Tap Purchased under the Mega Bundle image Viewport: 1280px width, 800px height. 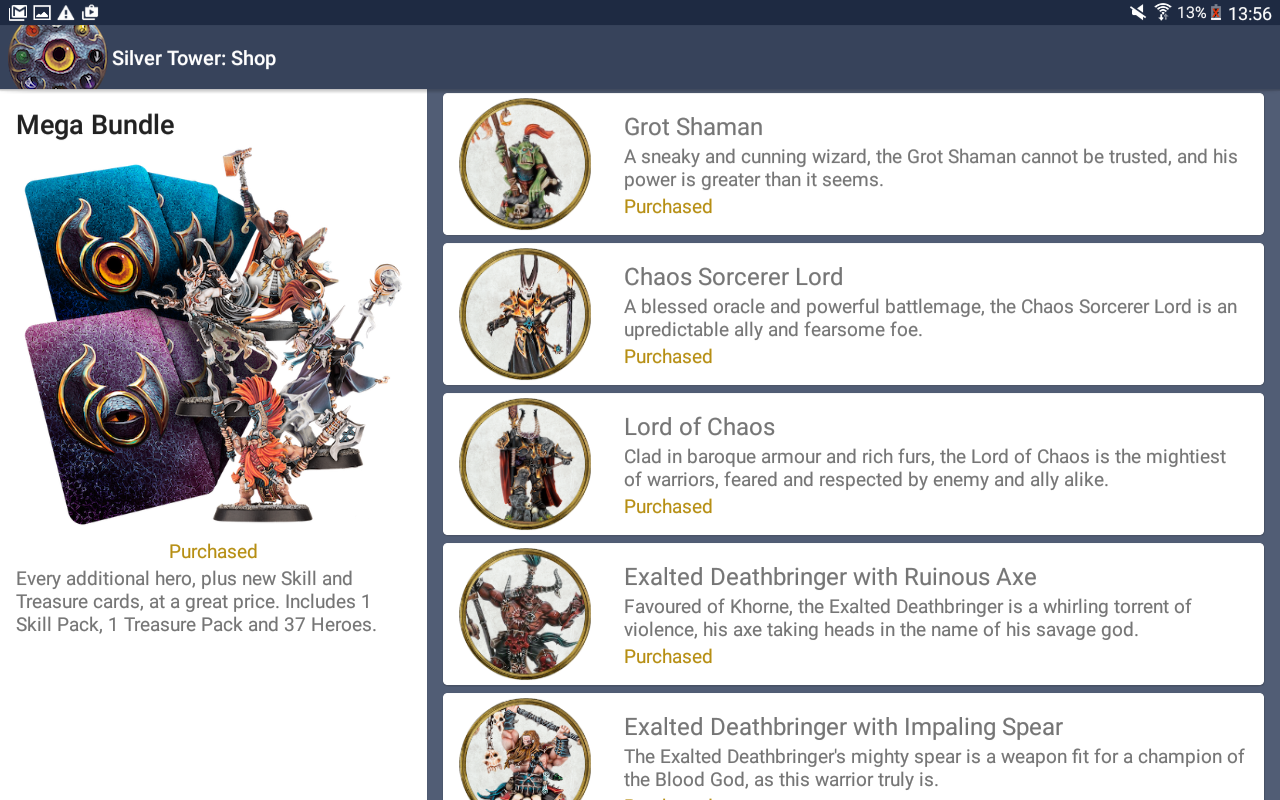(213, 552)
